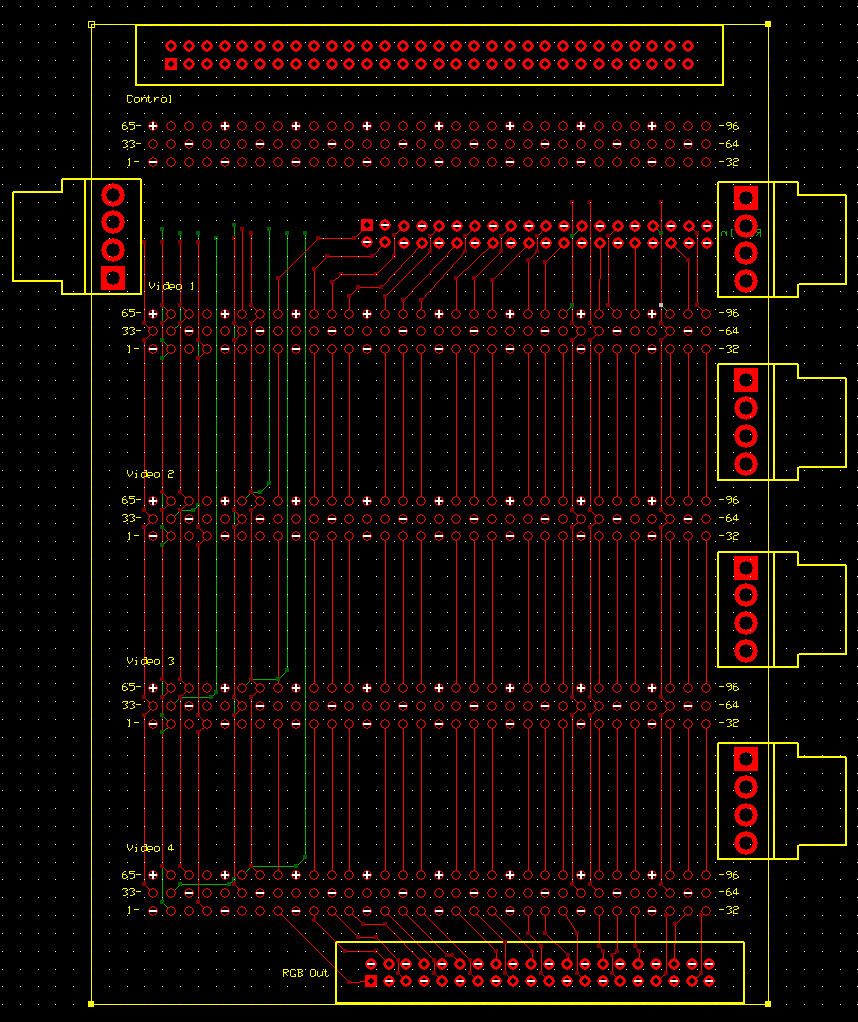Click the board outline's top-right corner handle

click(x=768, y=24)
